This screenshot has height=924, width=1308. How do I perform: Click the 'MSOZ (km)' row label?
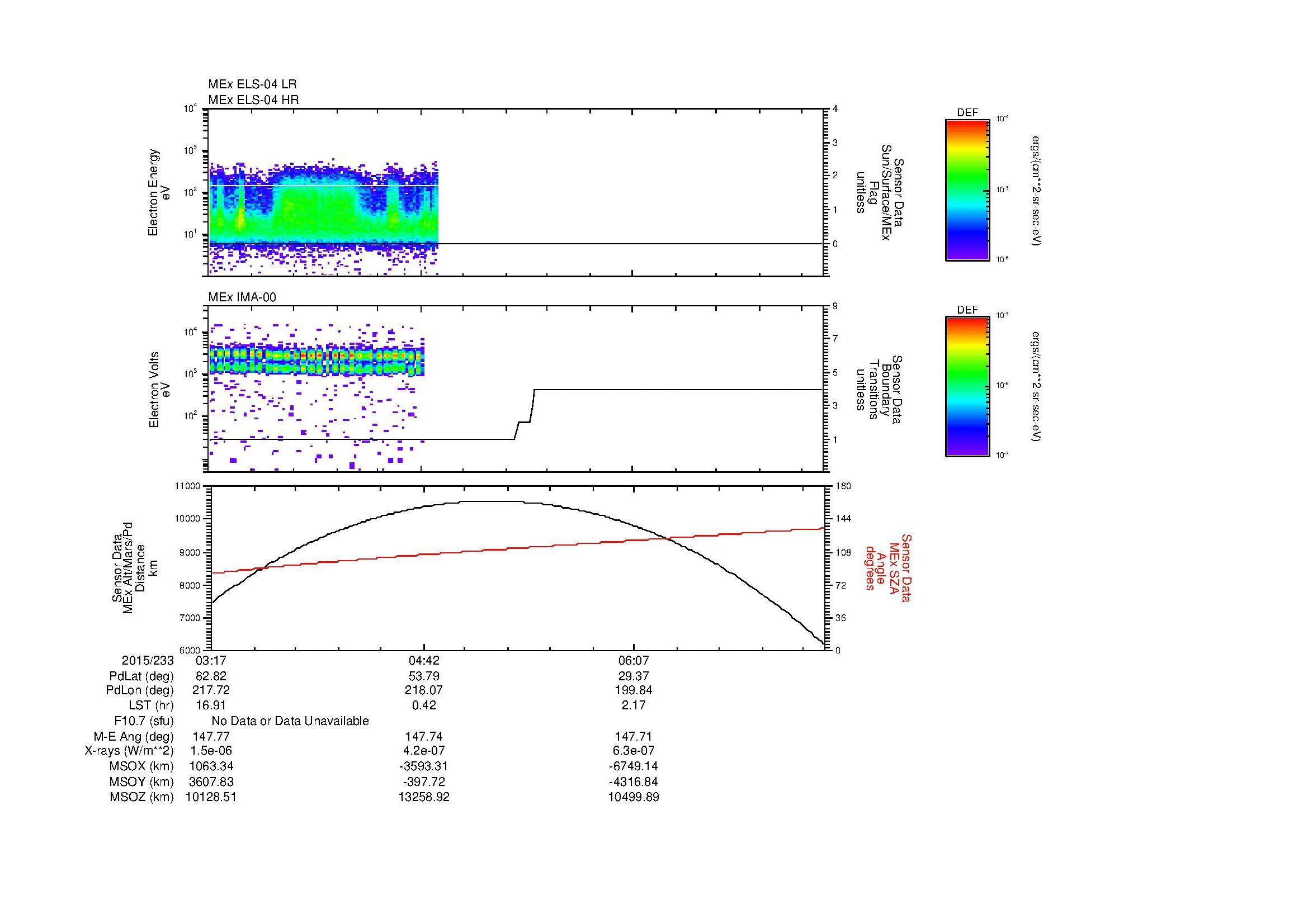[x=142, y=797]
